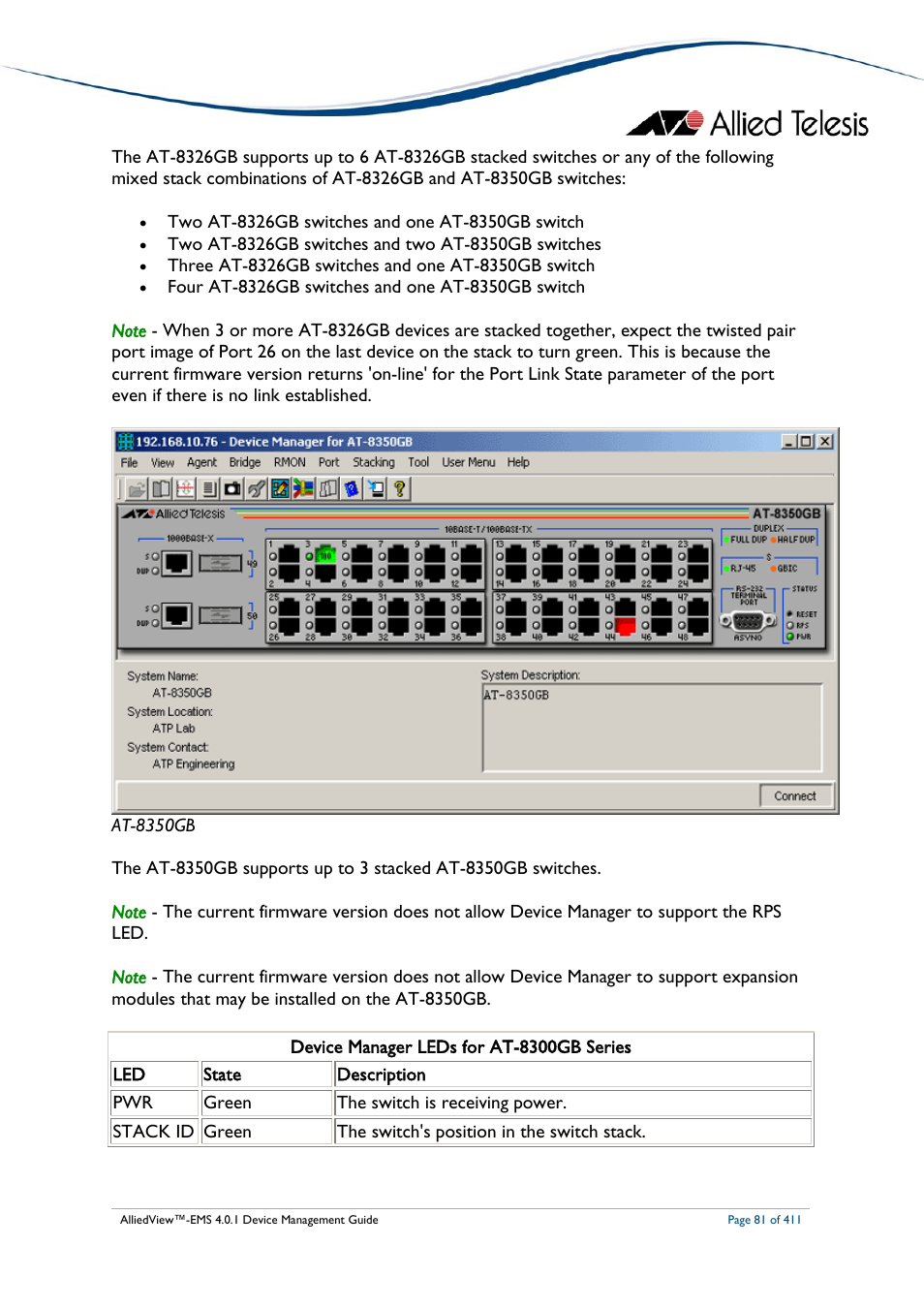Viewport: 924px width, 1308px height.
Task: Click the yellow question mark help icon
Action: tap(399, 489)
